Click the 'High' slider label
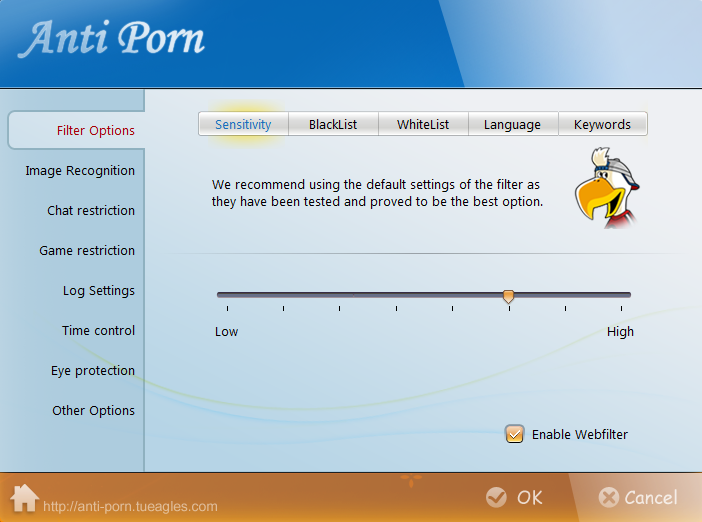The height and width of the screenshot is (522, 702). [x=620, y=332]
